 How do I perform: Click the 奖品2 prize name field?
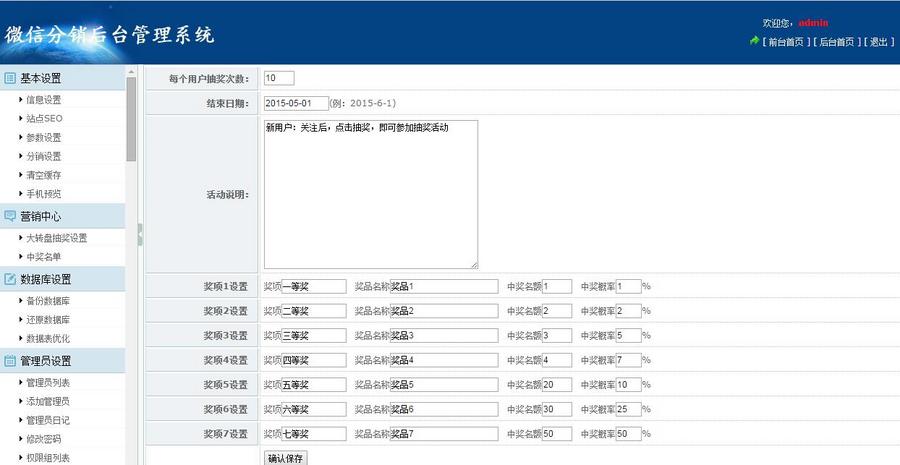point(444,311)
